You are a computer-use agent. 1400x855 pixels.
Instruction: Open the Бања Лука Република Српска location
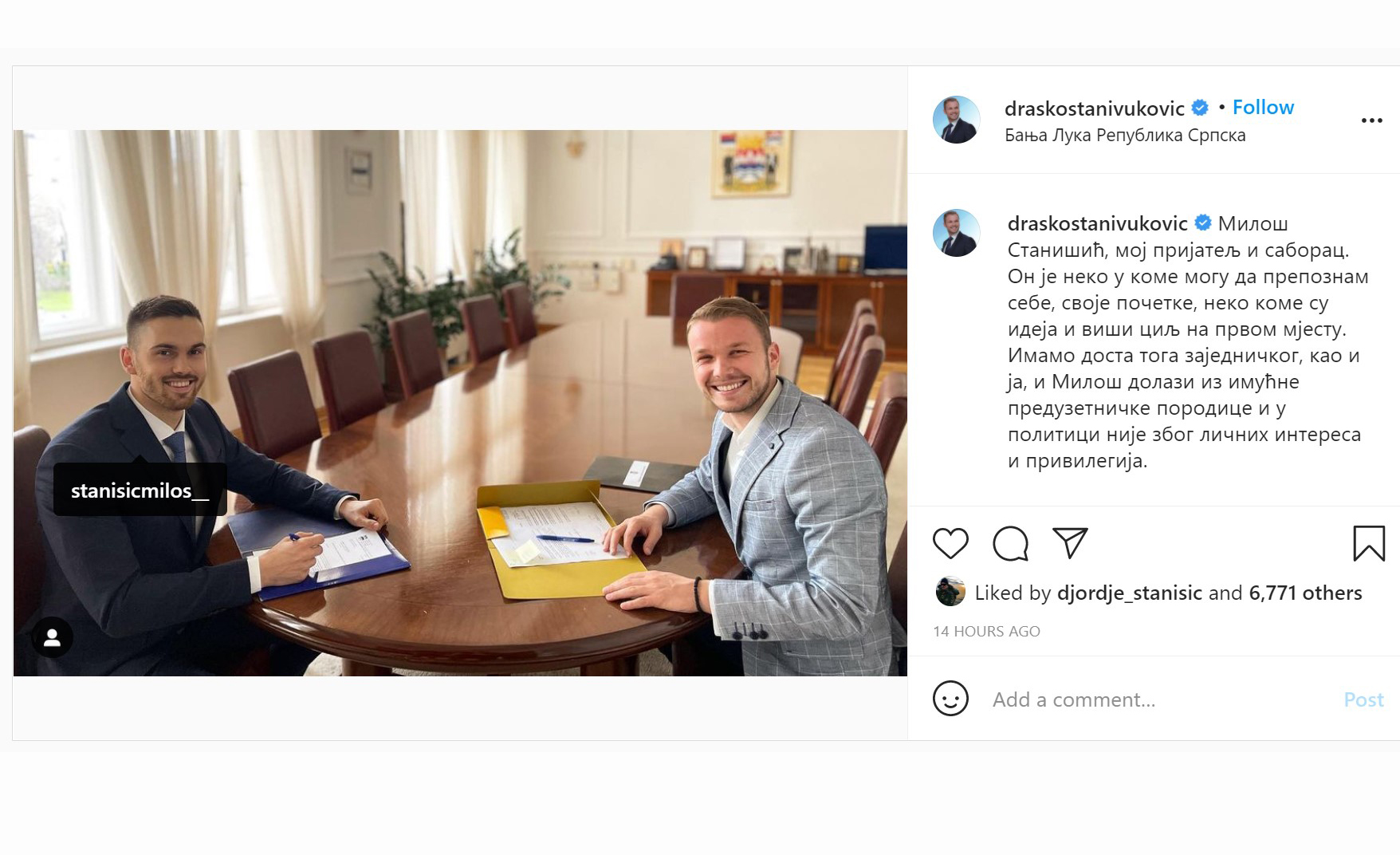[1125, 136]
